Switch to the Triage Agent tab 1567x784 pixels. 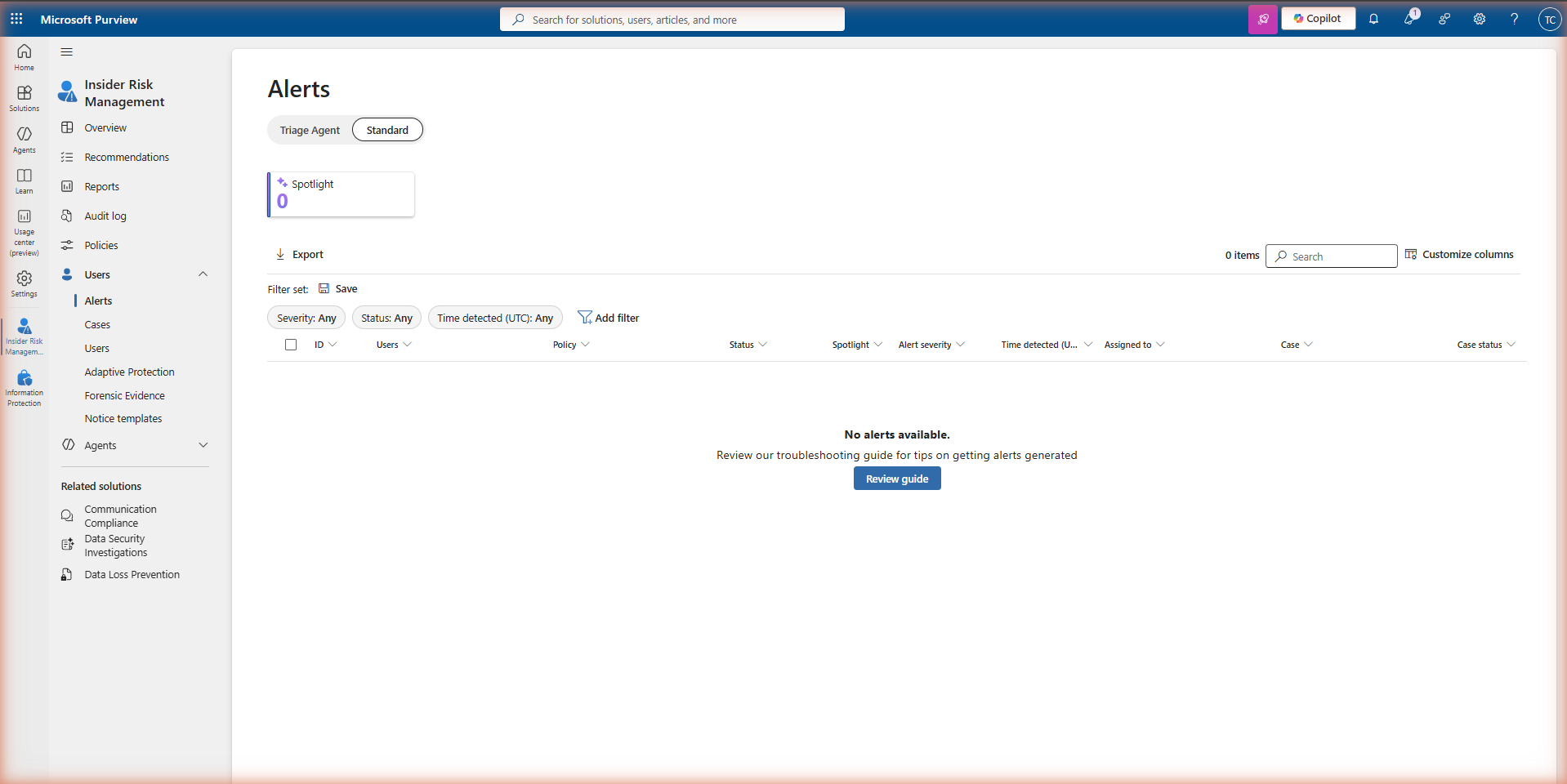[x=310, y=129]
